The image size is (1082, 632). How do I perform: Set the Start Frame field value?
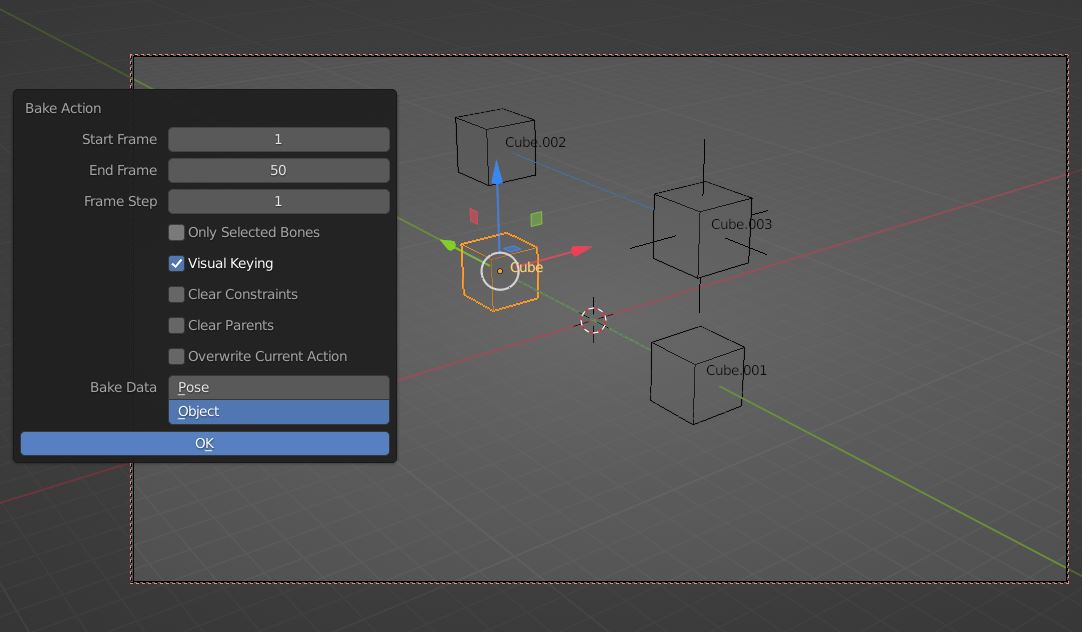tap(278, 139)
